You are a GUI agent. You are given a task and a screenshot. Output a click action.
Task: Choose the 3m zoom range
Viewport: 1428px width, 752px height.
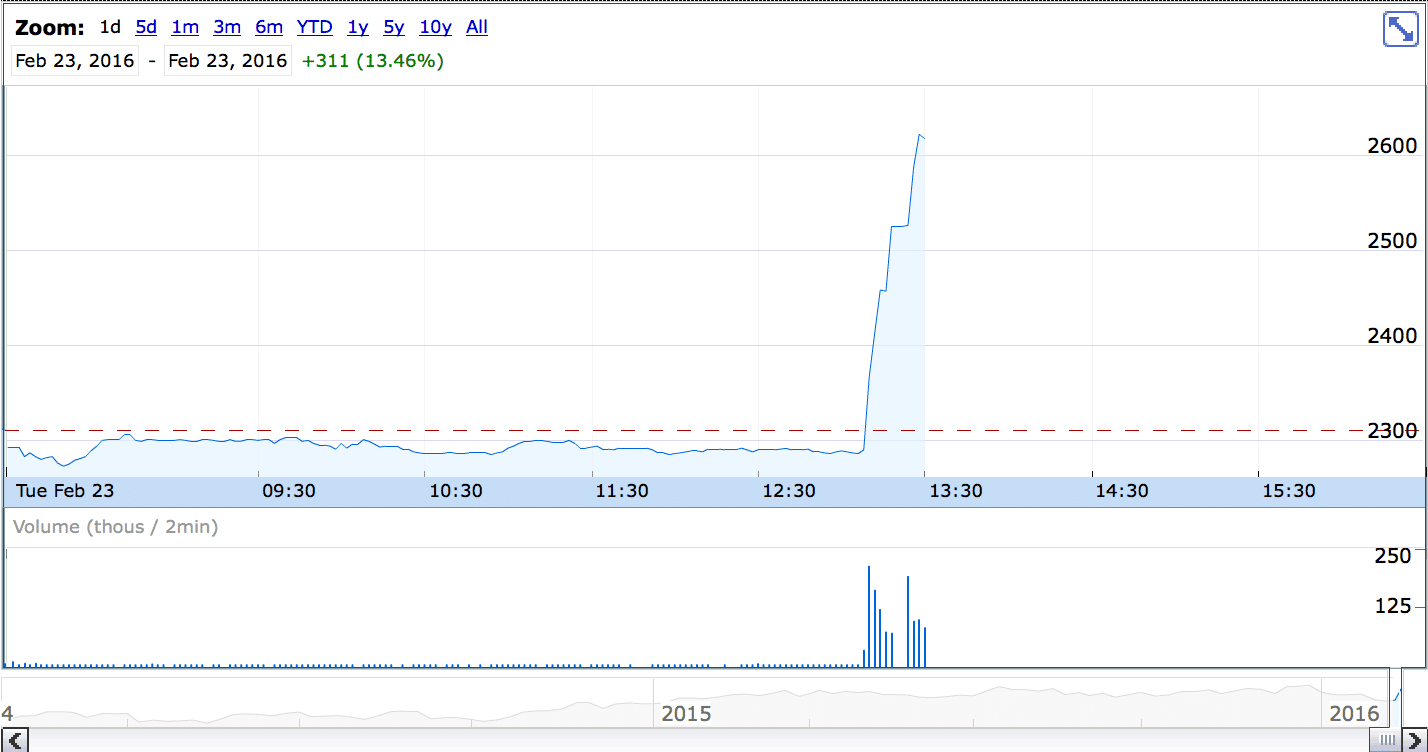(227, 28)
